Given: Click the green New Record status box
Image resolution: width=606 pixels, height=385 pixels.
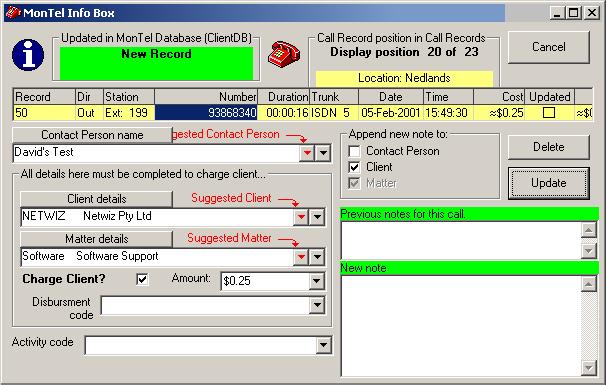Looking at the screenshot, I should tap(157, 63).
